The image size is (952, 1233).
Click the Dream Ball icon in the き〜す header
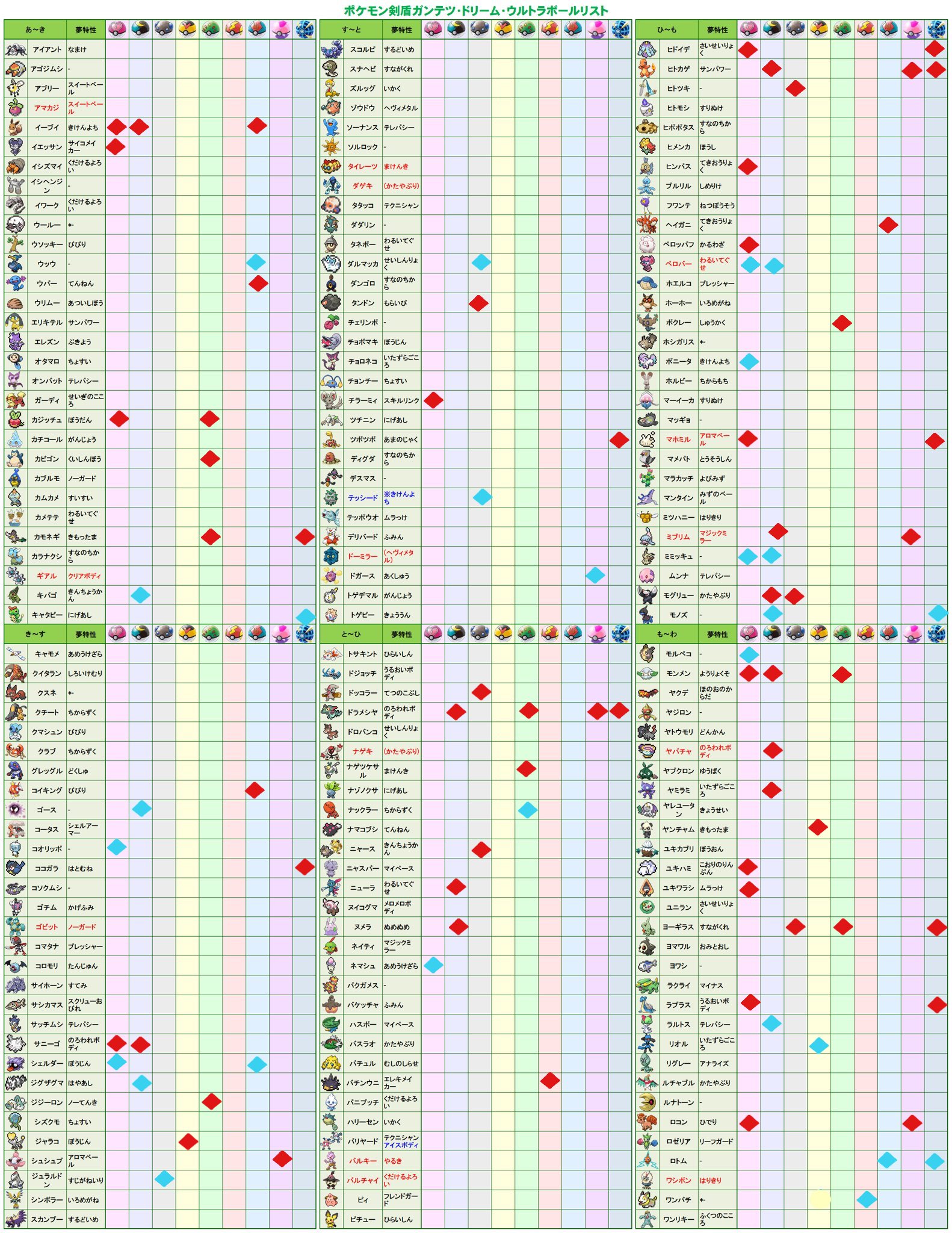coord(281,633)
